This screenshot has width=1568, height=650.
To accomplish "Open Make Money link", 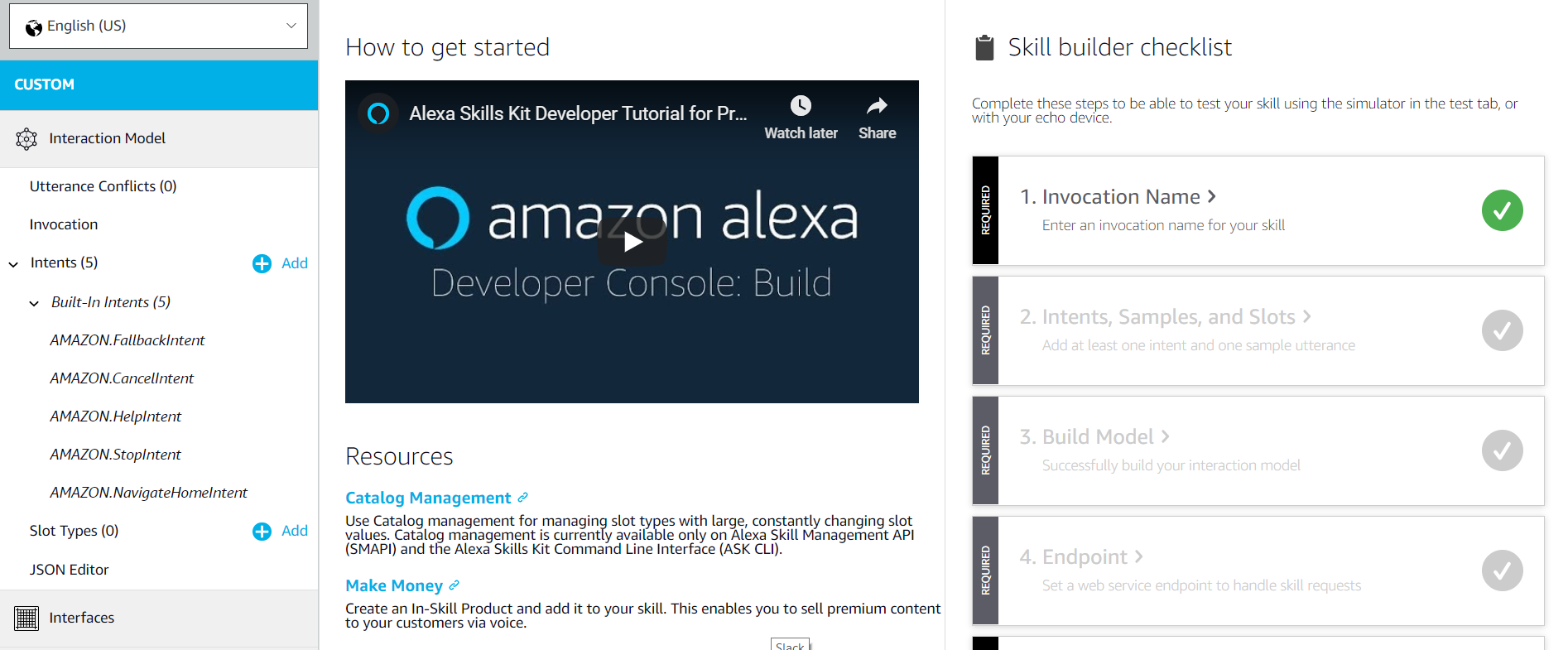I will coord(394,585).
